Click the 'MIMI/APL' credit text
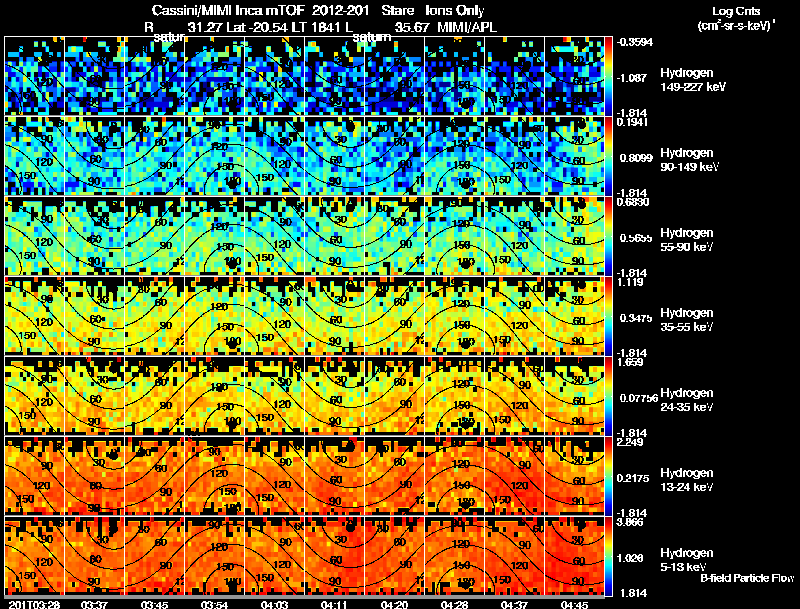This screenshot has width=800, height=609. pos(467,27)
